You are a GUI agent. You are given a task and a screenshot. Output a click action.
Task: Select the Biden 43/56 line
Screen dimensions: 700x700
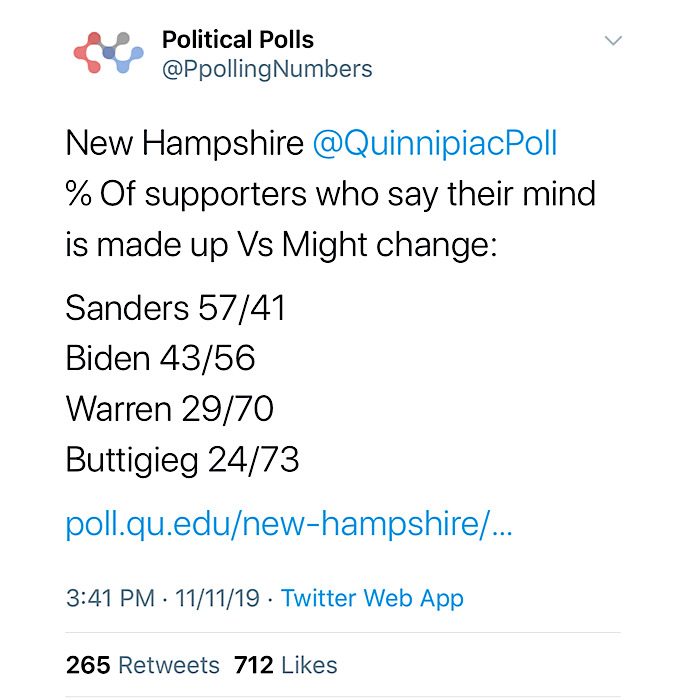coord(160,358)
